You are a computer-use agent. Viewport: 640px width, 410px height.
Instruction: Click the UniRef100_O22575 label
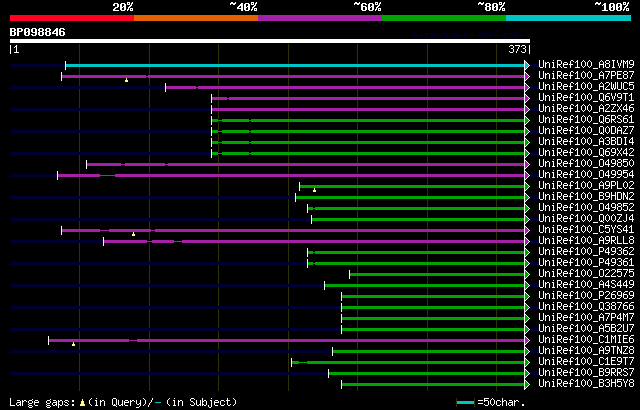click(586, 274)
